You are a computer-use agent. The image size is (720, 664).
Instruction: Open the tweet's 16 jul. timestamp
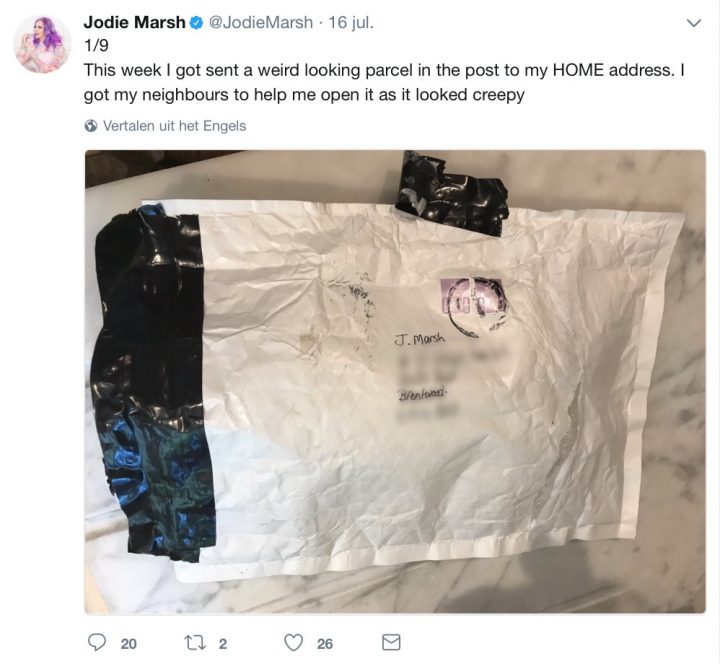(x=351, y=22)
